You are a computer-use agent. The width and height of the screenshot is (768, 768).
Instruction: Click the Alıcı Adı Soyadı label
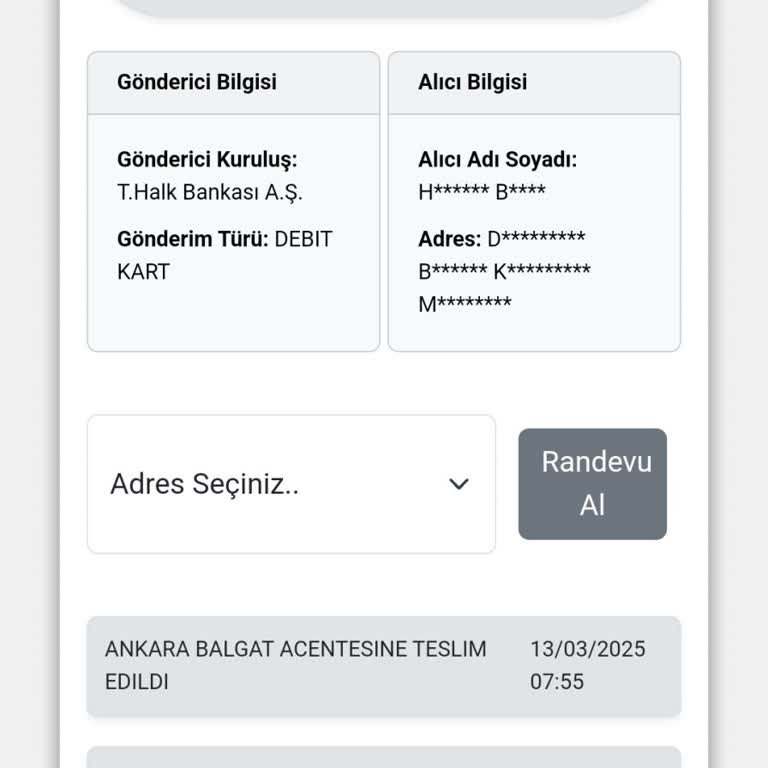click(x=497, y=159)
